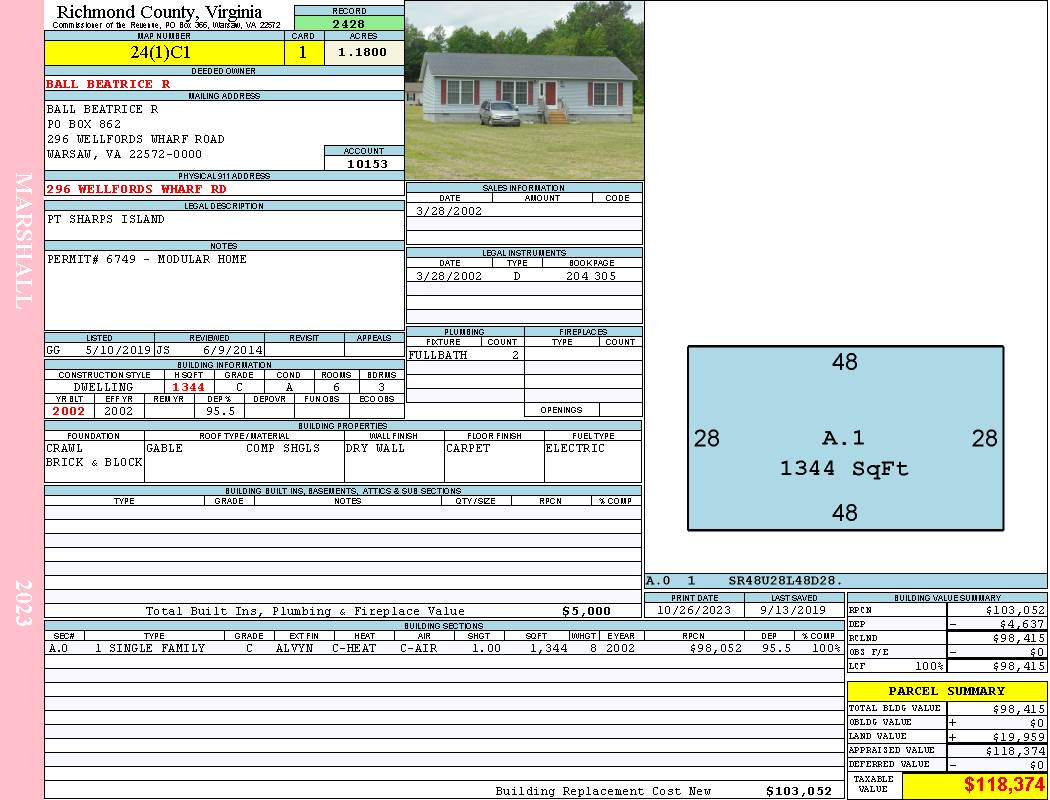The height and width of the screenshot is (800, 1050).
Task: Select the reviewed date 6/9/2014
Action: point(232,350)
